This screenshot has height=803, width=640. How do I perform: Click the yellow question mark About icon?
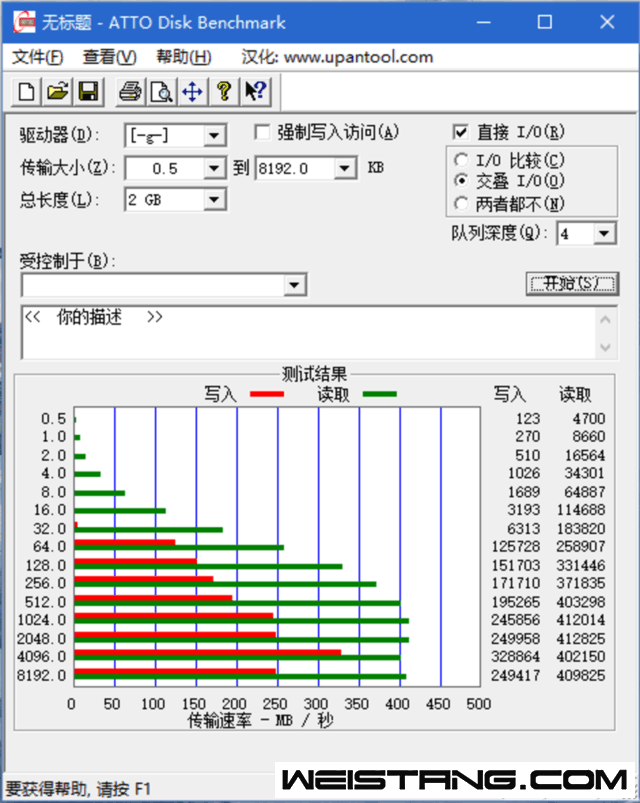[224, 93]
